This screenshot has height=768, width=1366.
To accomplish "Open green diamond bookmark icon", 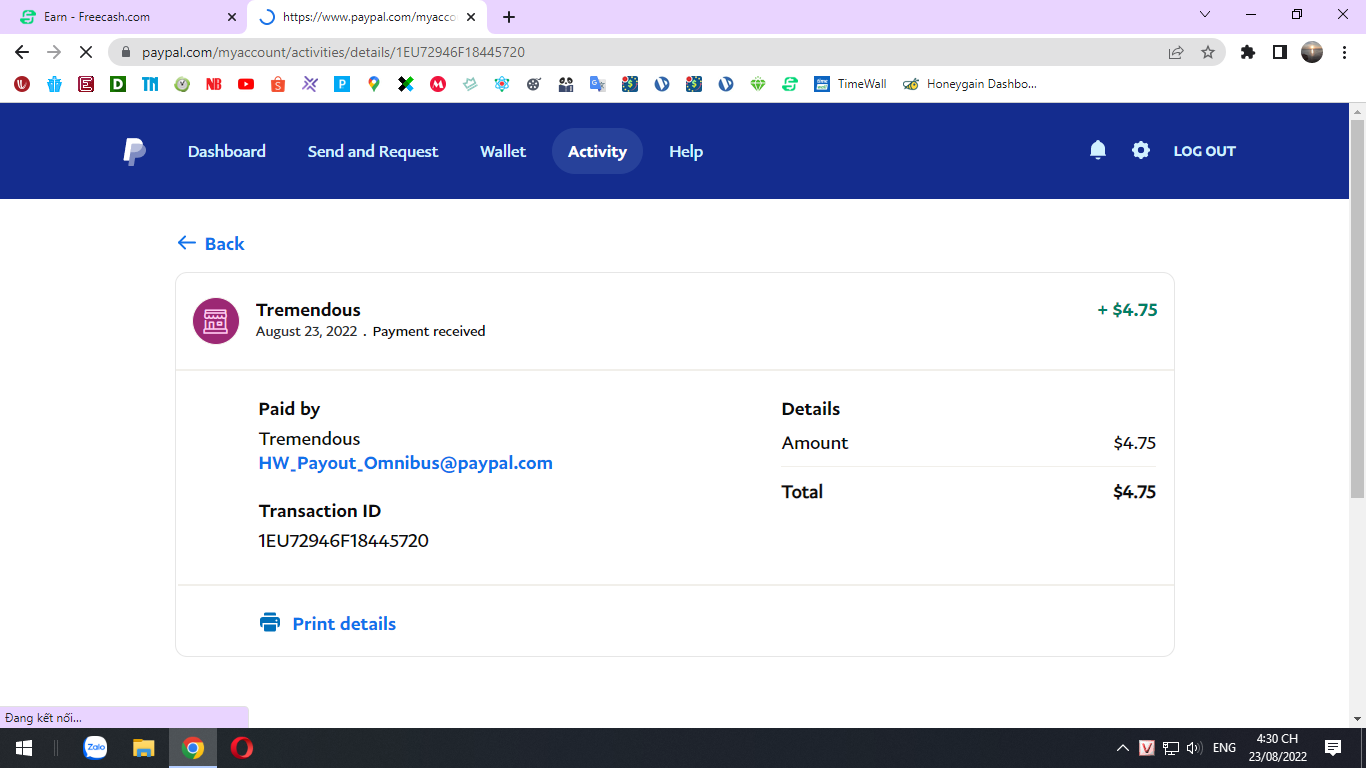I will click(758, 84).
